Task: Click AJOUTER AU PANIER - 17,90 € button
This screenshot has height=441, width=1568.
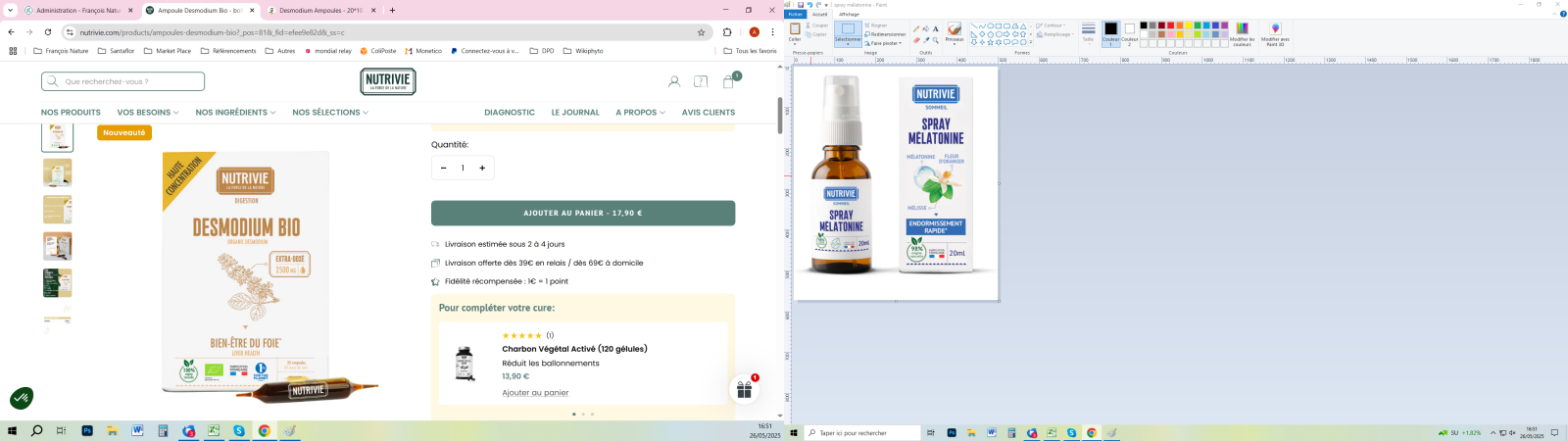Action: tap(583, 213)
